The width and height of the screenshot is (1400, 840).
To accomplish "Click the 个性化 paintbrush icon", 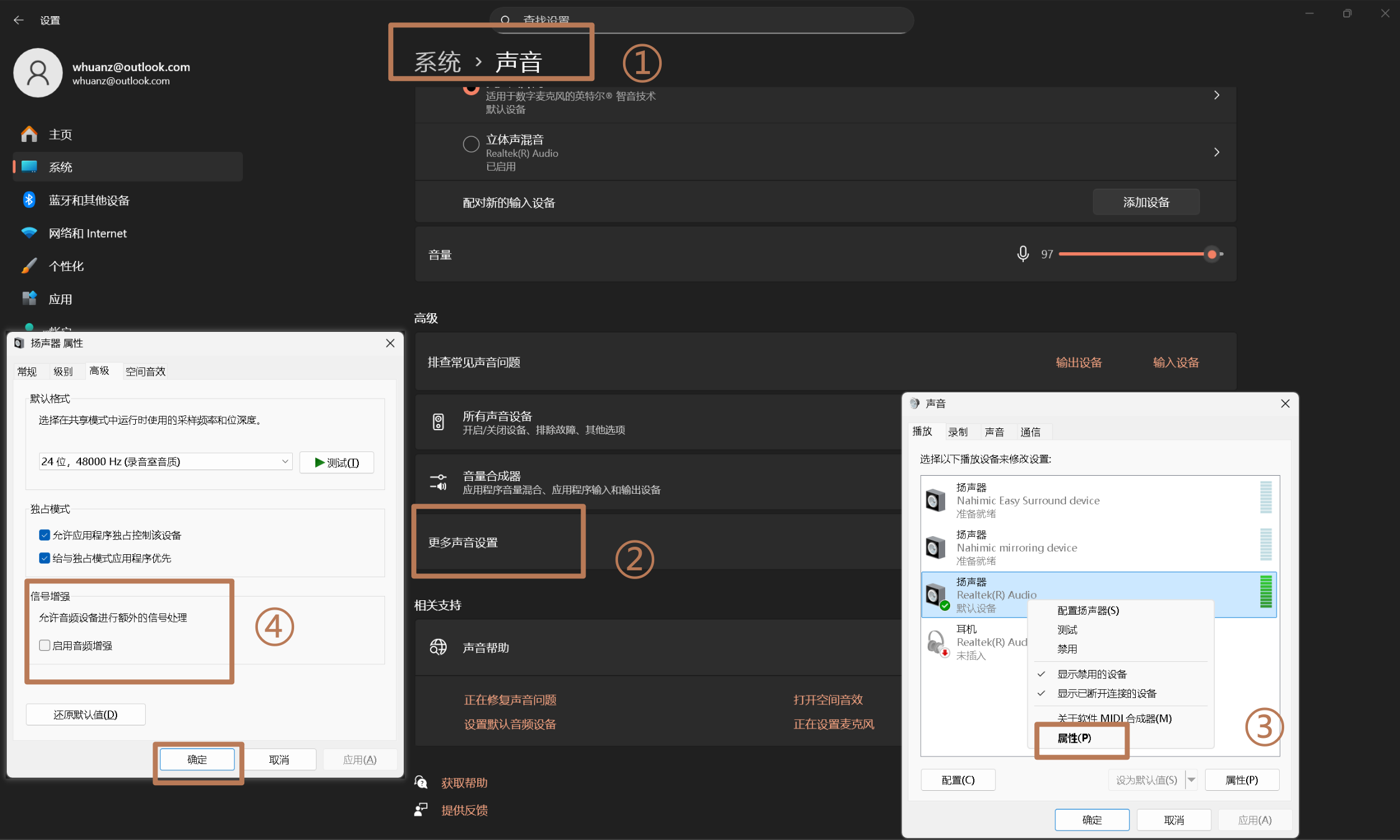I will pyautogui.click(x=29, y=266).
